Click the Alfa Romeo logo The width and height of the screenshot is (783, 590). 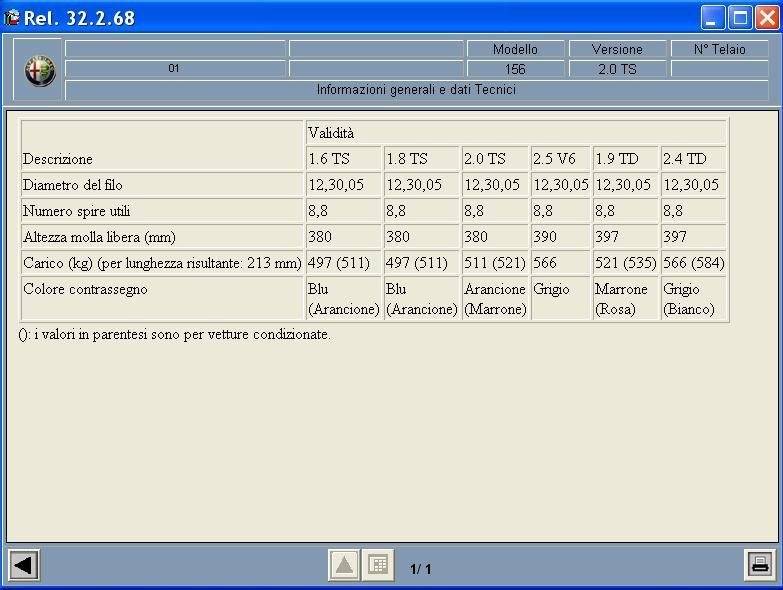(40, 70)
